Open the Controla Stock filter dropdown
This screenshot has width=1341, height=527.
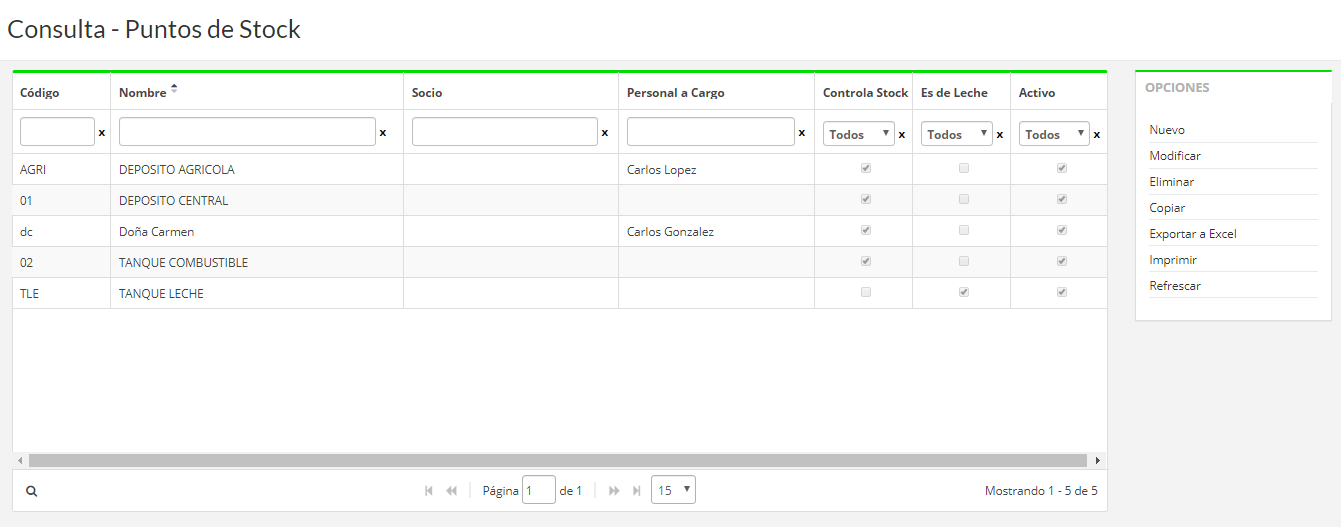click(859, 134)
